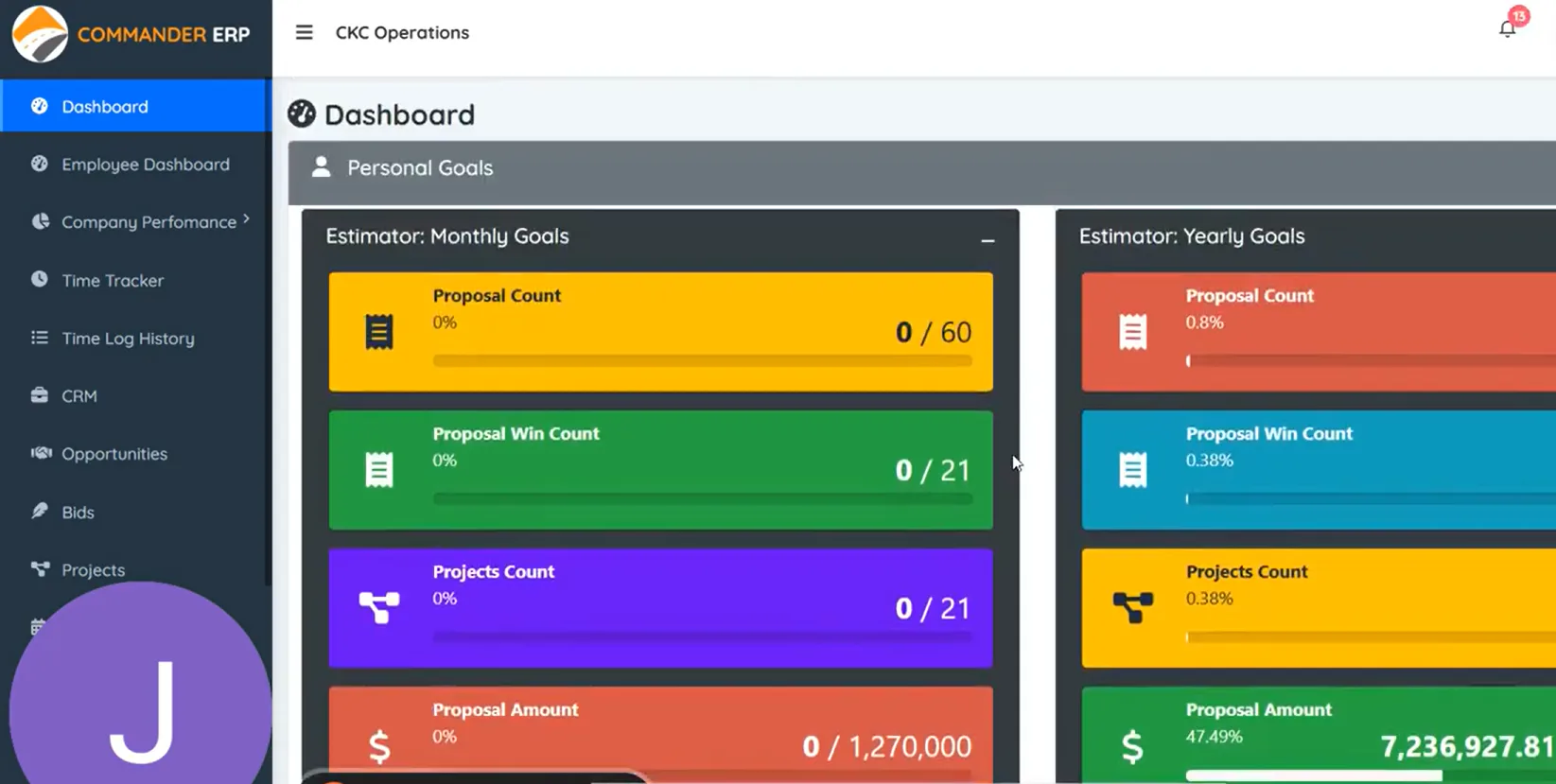Click the monthly Proposal Count progress bar
The height and width of the screenshot is (784, 1556).
coord(702,360)
